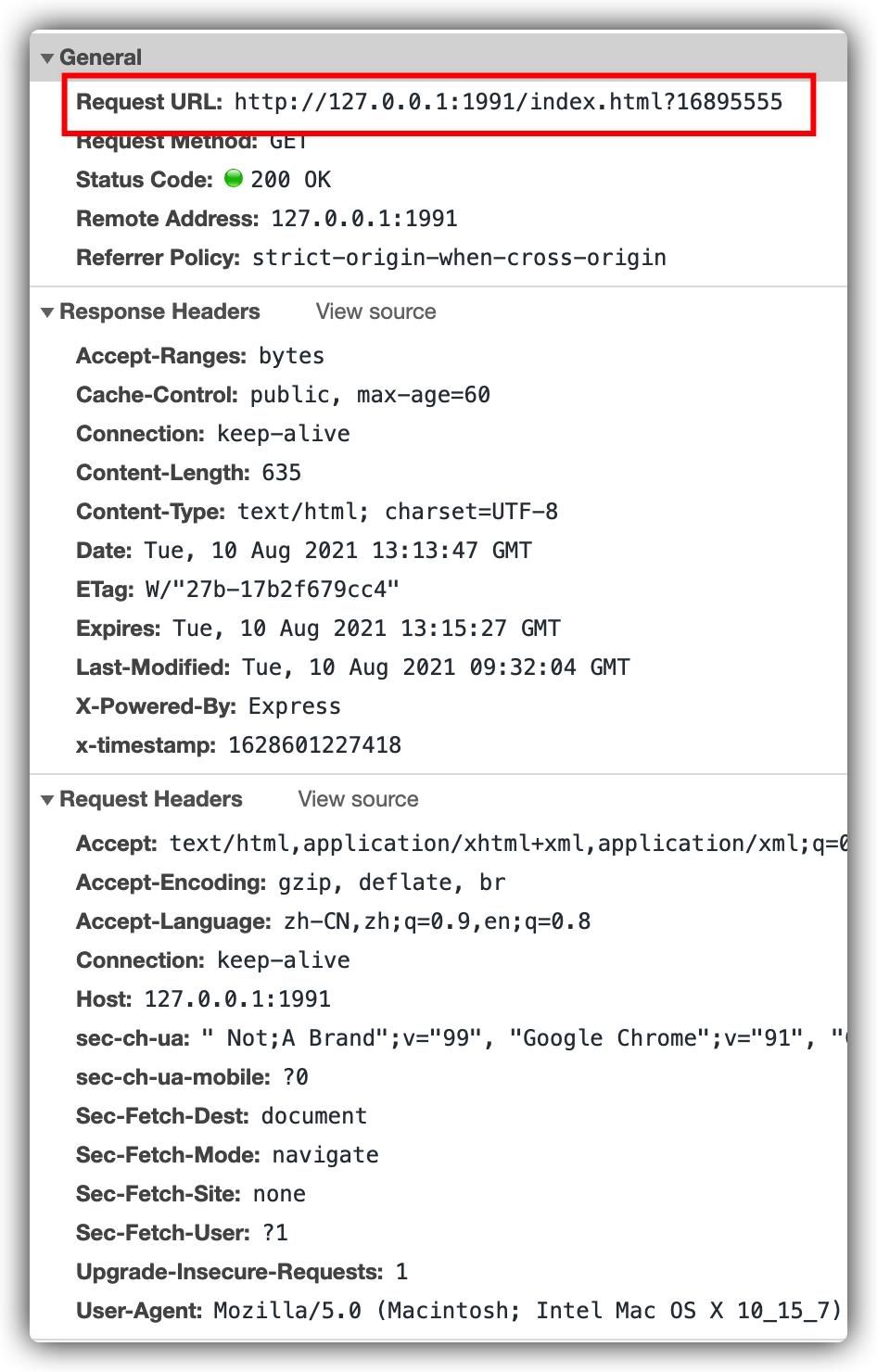Select the Referrer Policy value
The image size is (877, 1372).
(459, 258)
